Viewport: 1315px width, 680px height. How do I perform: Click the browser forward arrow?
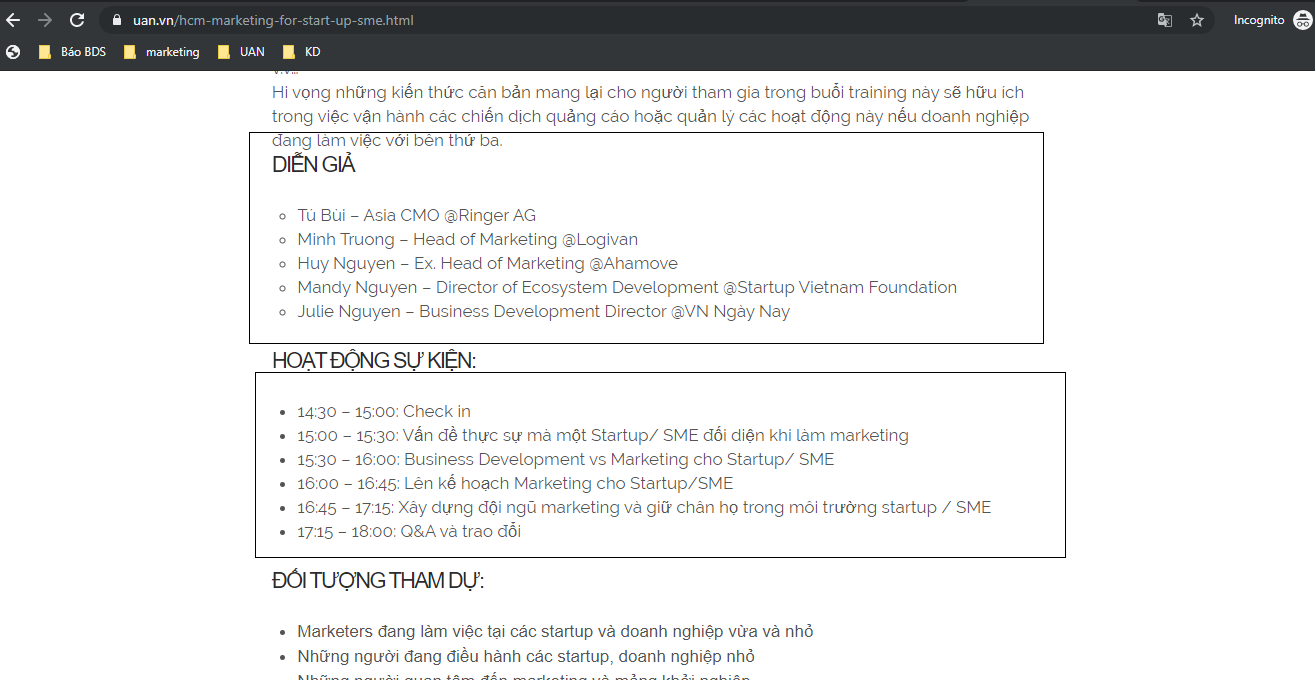(x=45, y=20)
